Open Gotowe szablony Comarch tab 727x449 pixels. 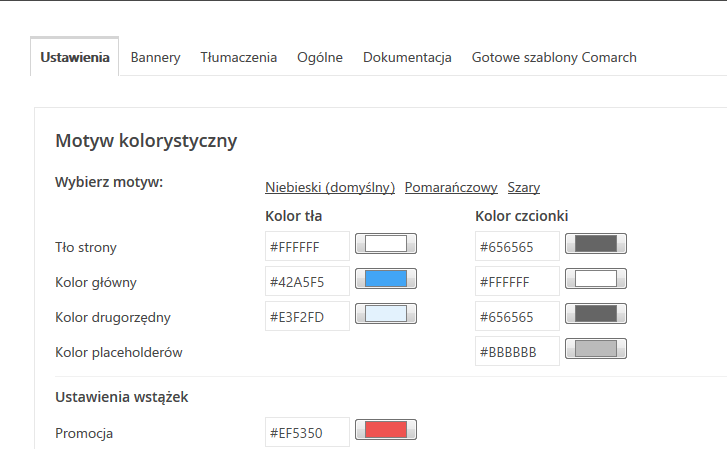(x=554, y=58)
